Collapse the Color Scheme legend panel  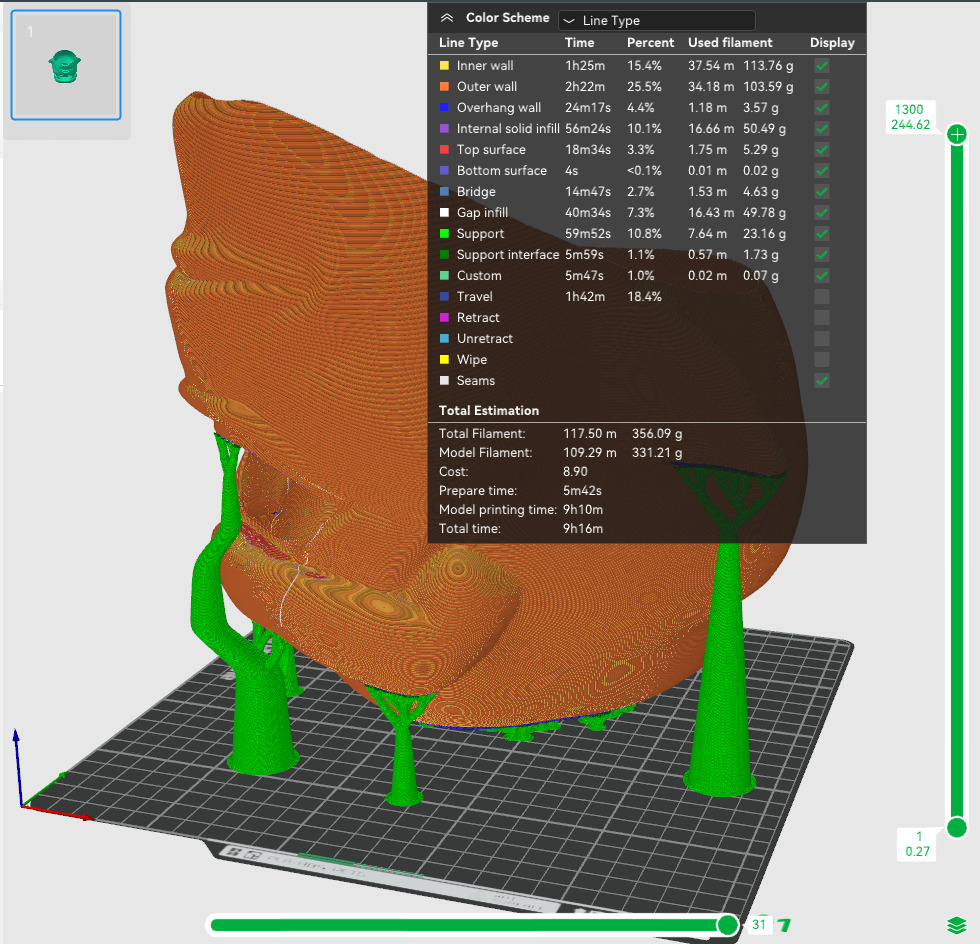coord(446,18)
